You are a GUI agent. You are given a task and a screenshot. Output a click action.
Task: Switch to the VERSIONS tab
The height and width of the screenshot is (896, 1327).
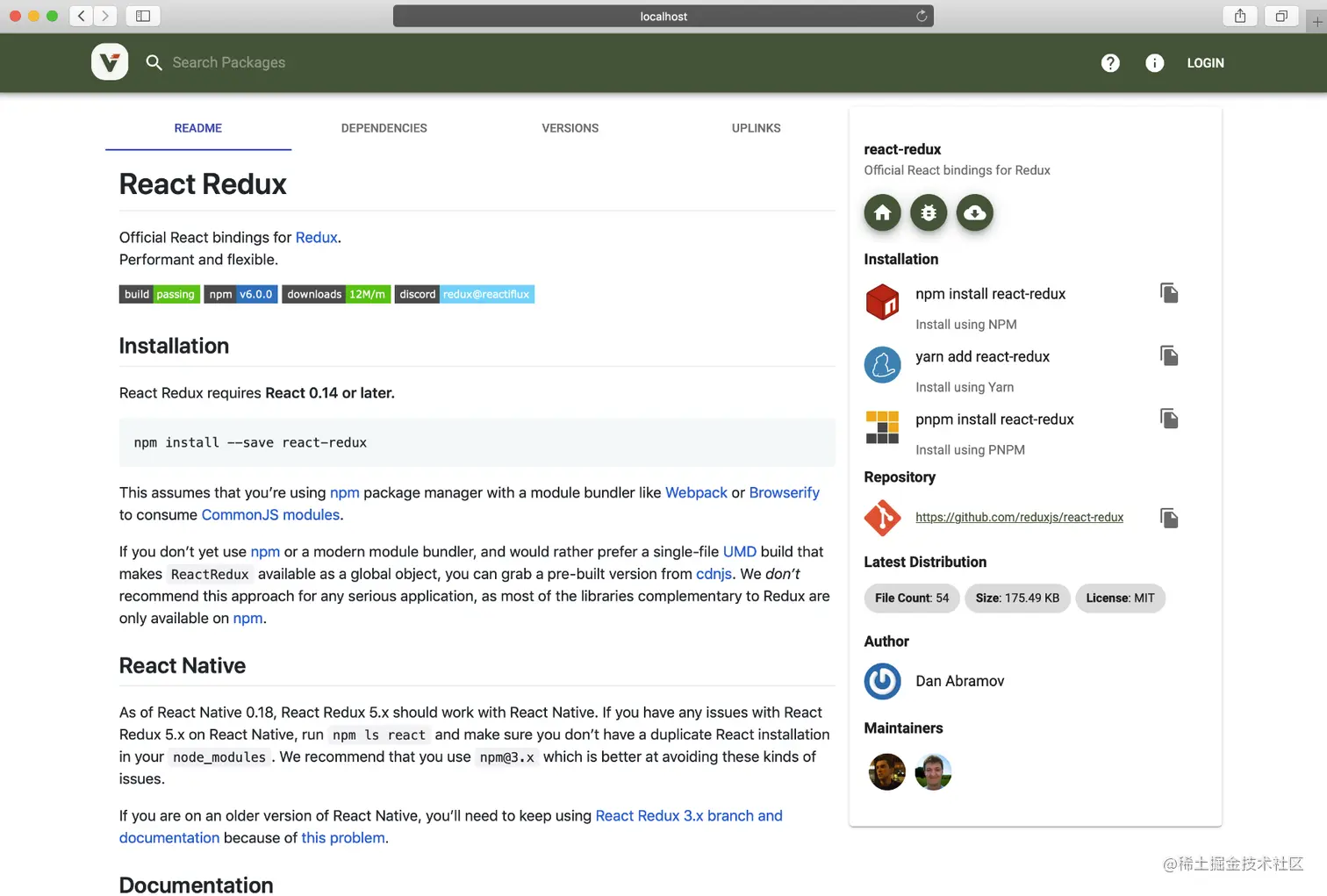(x=570, y=128)
